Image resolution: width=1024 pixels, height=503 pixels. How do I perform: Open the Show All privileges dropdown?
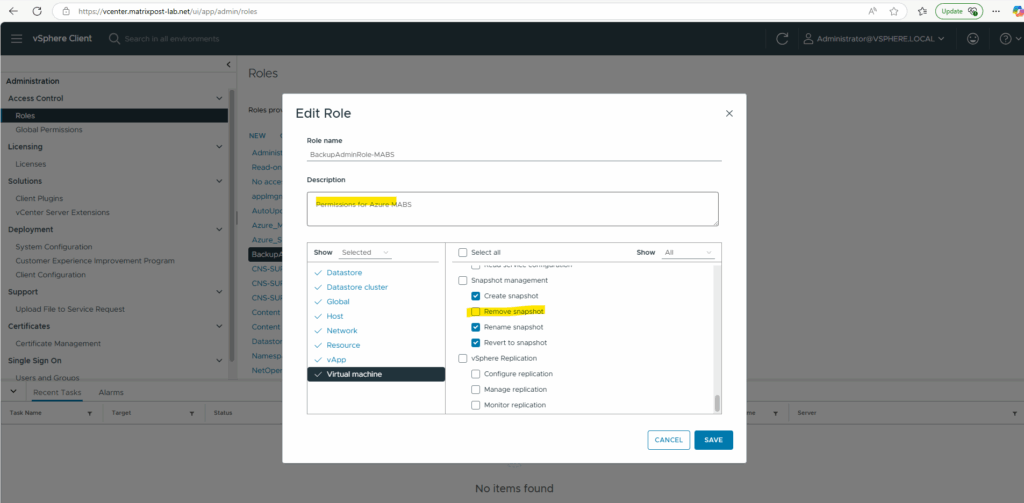coord(688,252)
